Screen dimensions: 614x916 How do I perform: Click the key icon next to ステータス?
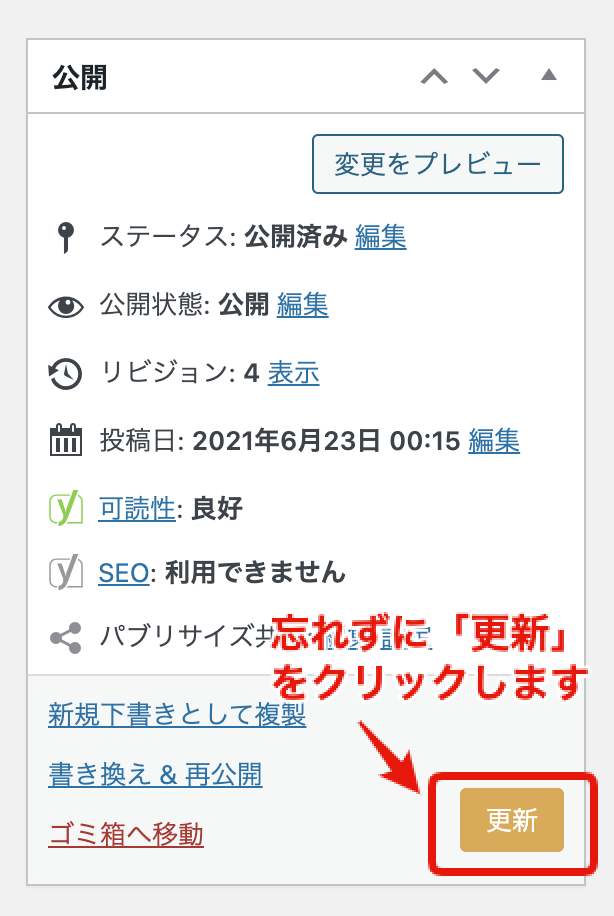click(65, 240)
